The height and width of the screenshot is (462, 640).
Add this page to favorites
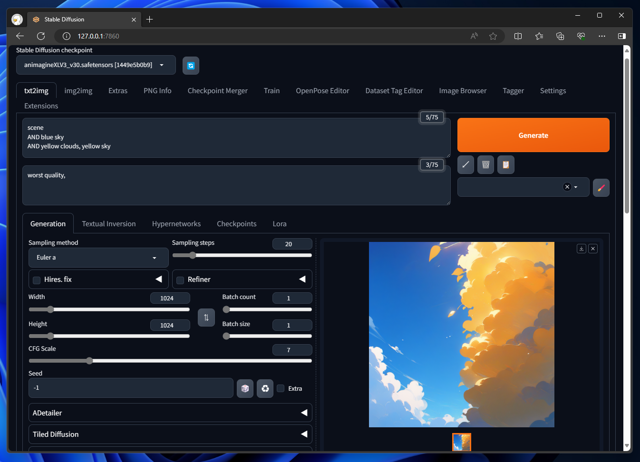click(x=493, y=36)
